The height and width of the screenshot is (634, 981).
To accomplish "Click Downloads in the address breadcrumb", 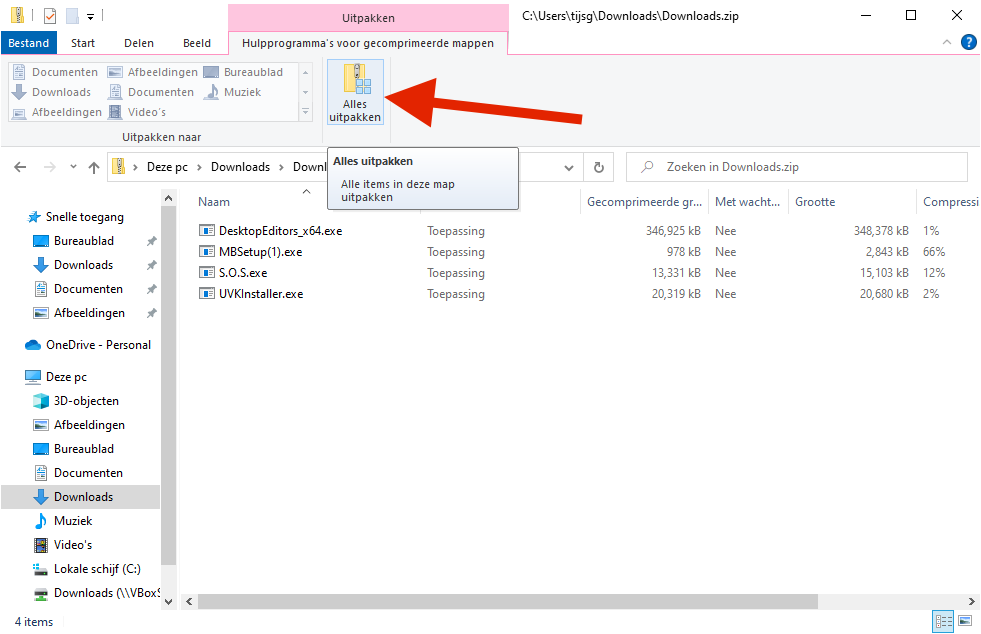I will [240, 167].
